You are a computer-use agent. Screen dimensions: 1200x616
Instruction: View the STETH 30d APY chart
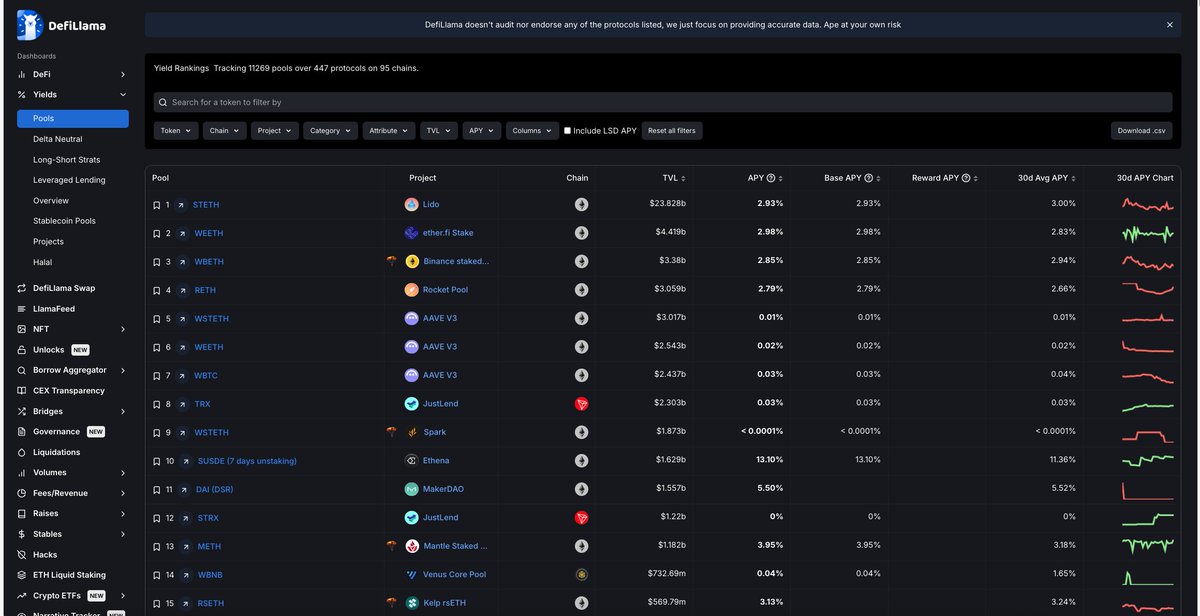(x=1146, y=204)
